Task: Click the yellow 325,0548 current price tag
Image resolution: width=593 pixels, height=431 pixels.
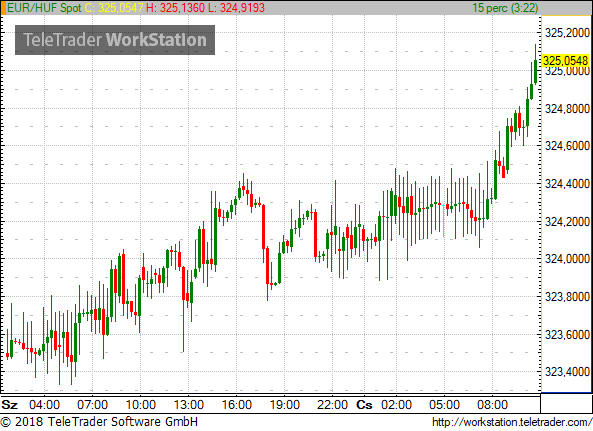Action: coord(566,61)
